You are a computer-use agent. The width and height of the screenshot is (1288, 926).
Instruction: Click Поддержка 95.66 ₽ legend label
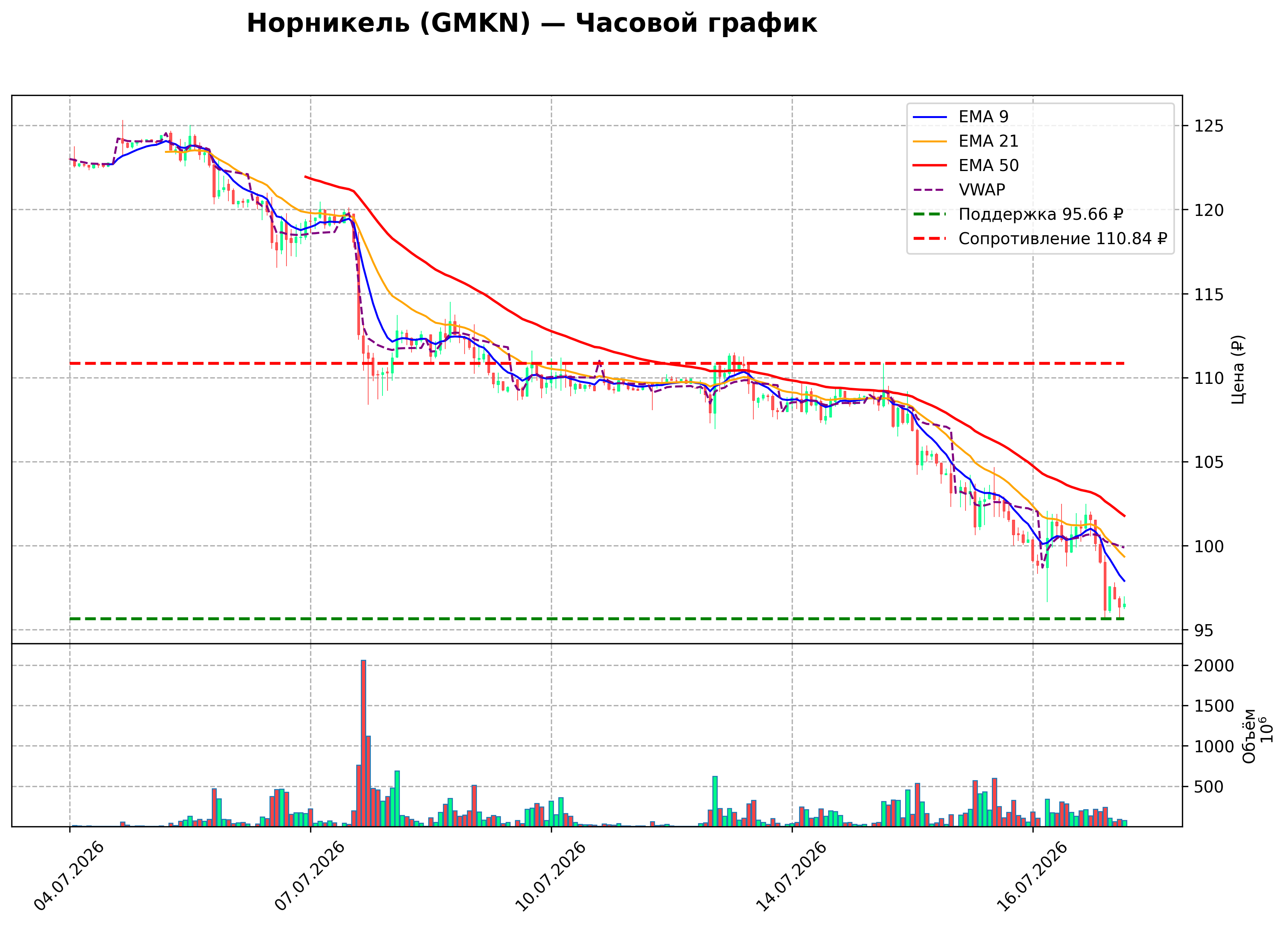[x=1040, y=214]
